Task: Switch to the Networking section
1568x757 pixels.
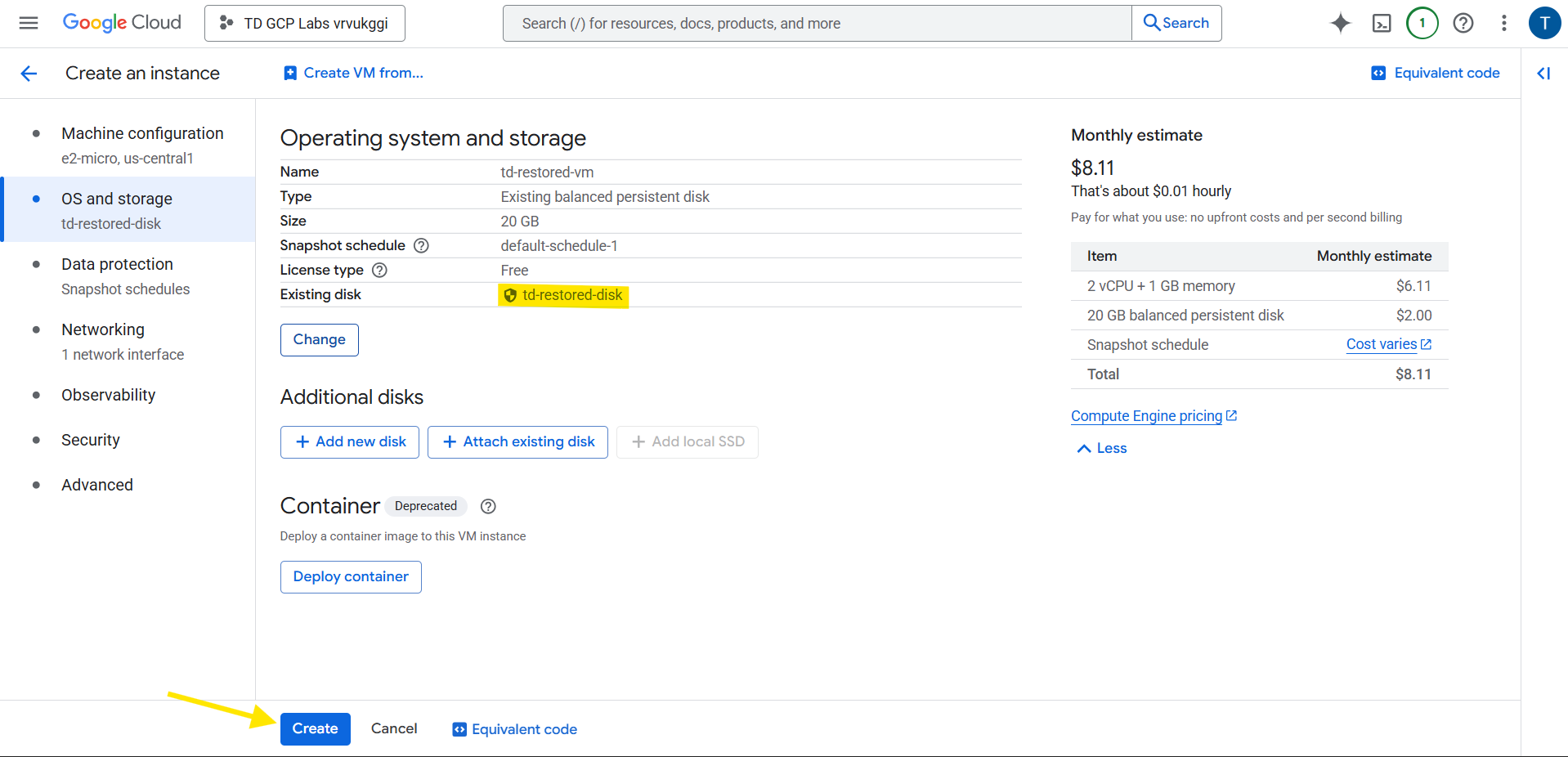Action: [103, 329]
